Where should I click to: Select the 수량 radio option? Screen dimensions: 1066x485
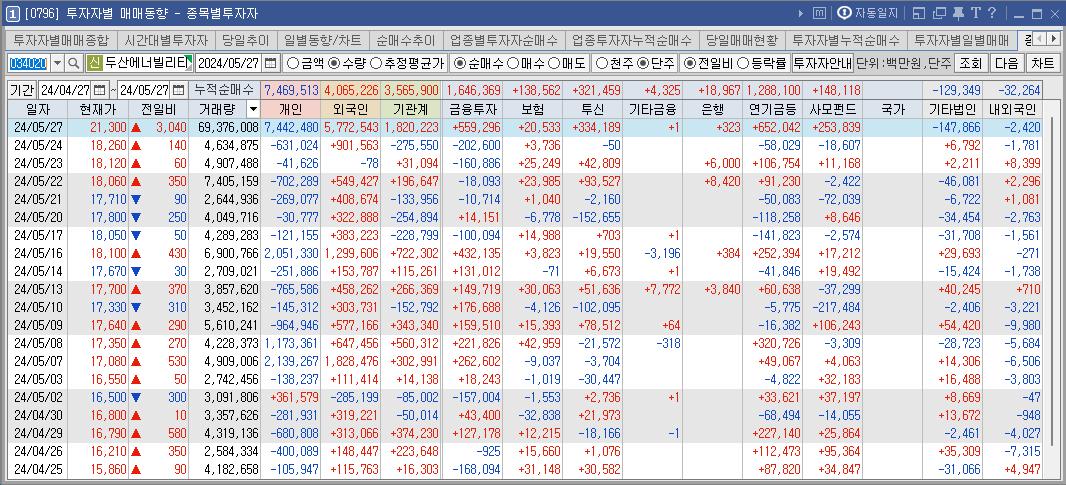point(334,64)
